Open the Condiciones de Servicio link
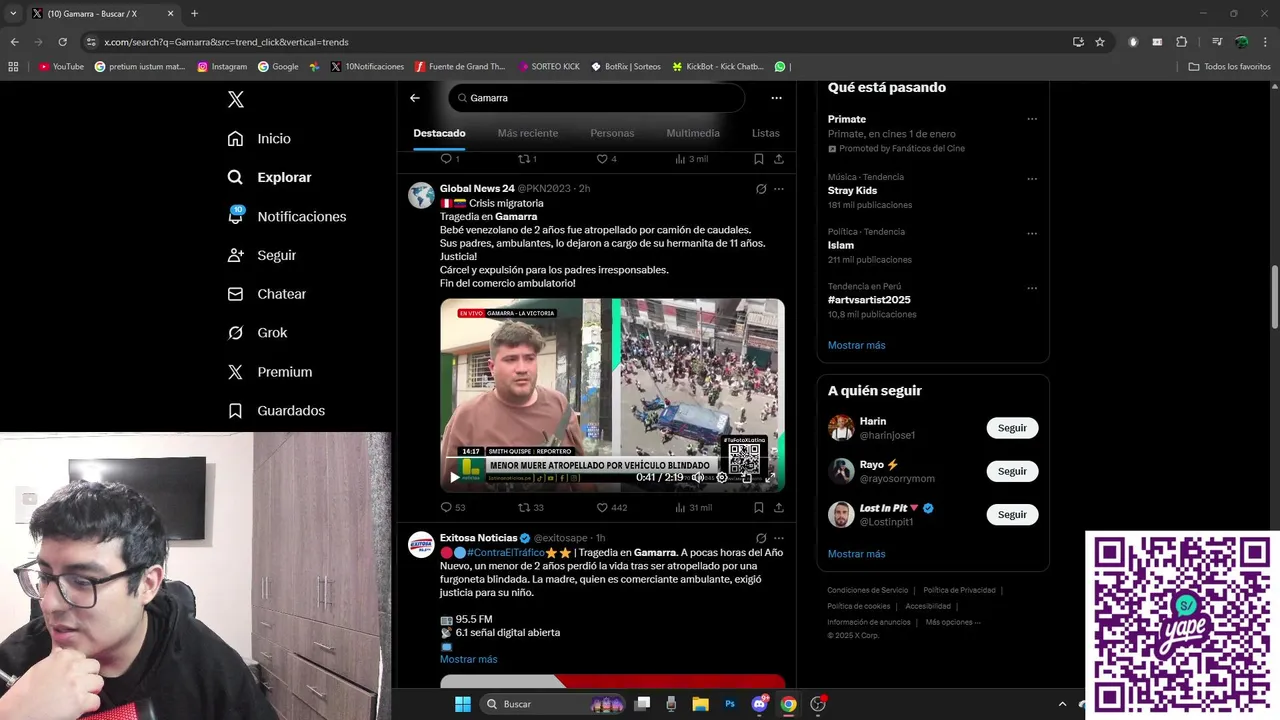This screenshot has height=720, width=1280. pyautogui.click(x=867, y=590)
